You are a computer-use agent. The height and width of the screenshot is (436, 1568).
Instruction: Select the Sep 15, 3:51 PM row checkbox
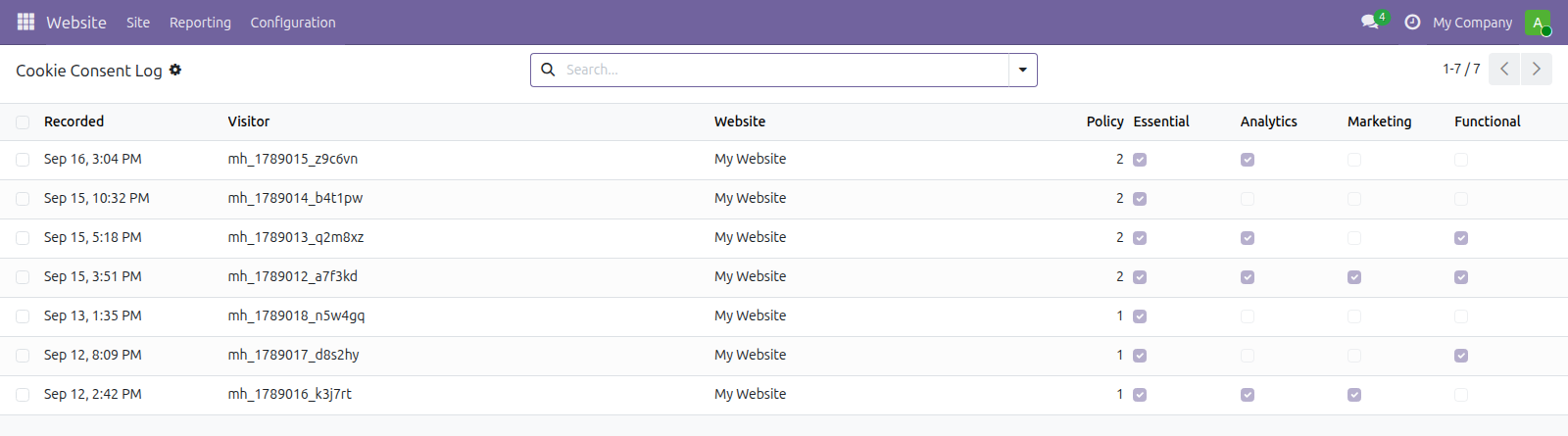pos(23,277)
